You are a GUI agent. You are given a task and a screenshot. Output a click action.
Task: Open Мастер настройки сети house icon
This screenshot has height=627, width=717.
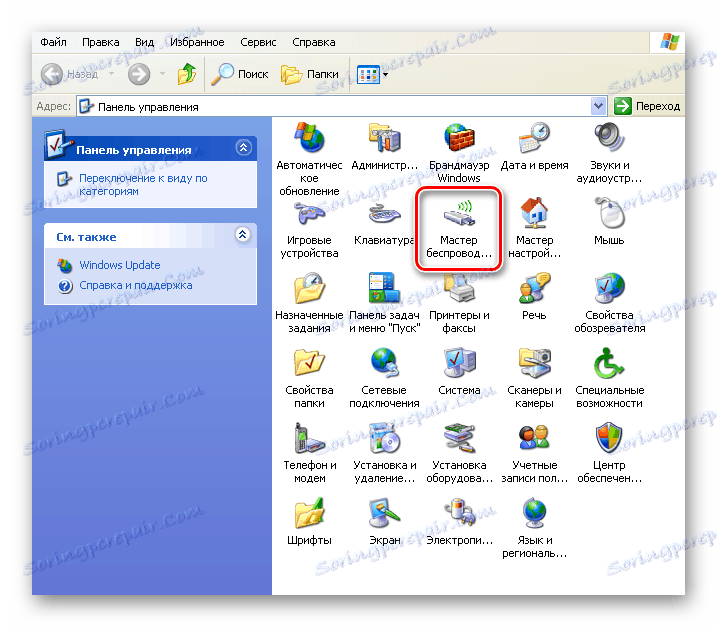pyautogui.click(x=534, y=213)
